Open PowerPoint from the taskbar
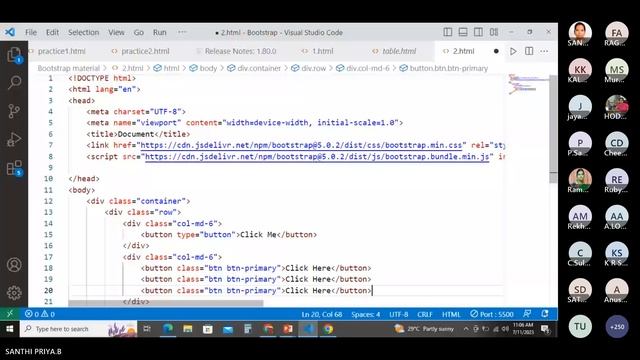 (288, 329)
